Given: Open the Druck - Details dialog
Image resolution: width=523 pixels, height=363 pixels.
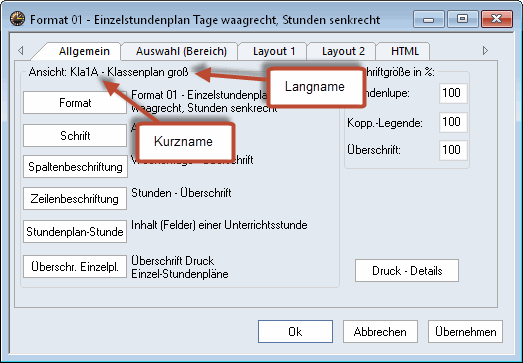Looking at the screenshot, I should (407, 271).
